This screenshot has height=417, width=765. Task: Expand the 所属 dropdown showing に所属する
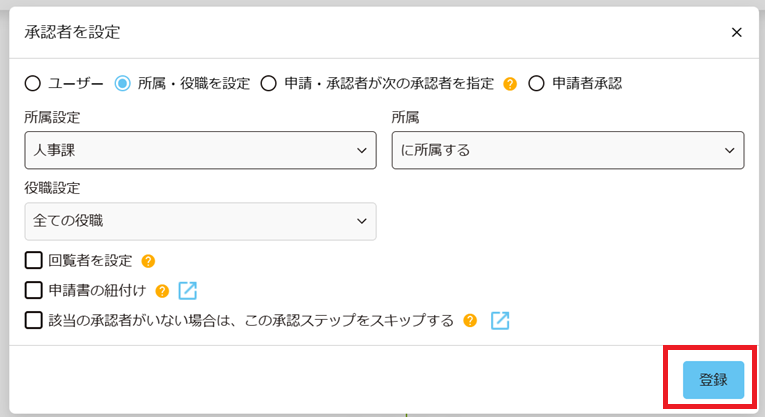coord(567,150)
